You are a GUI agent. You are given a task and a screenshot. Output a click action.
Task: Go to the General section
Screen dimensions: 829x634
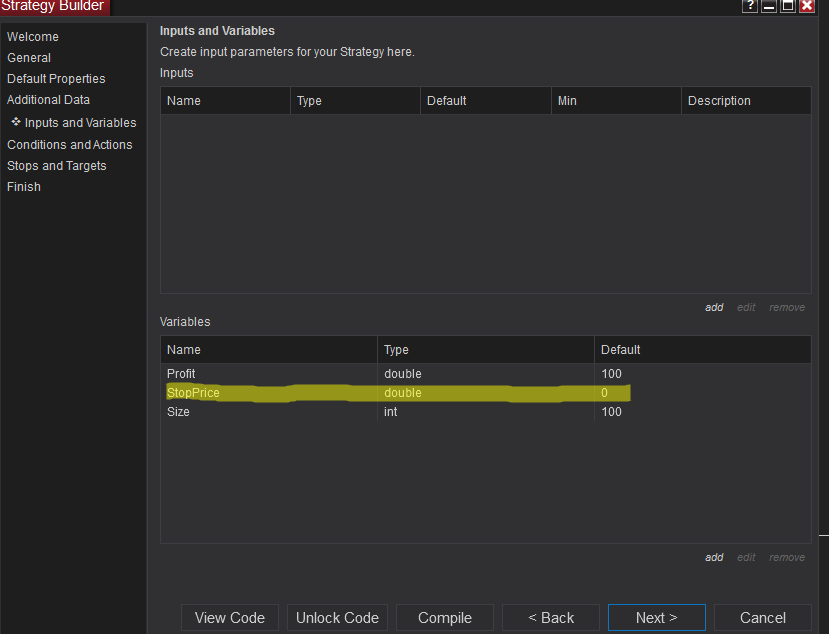[29, 58]
